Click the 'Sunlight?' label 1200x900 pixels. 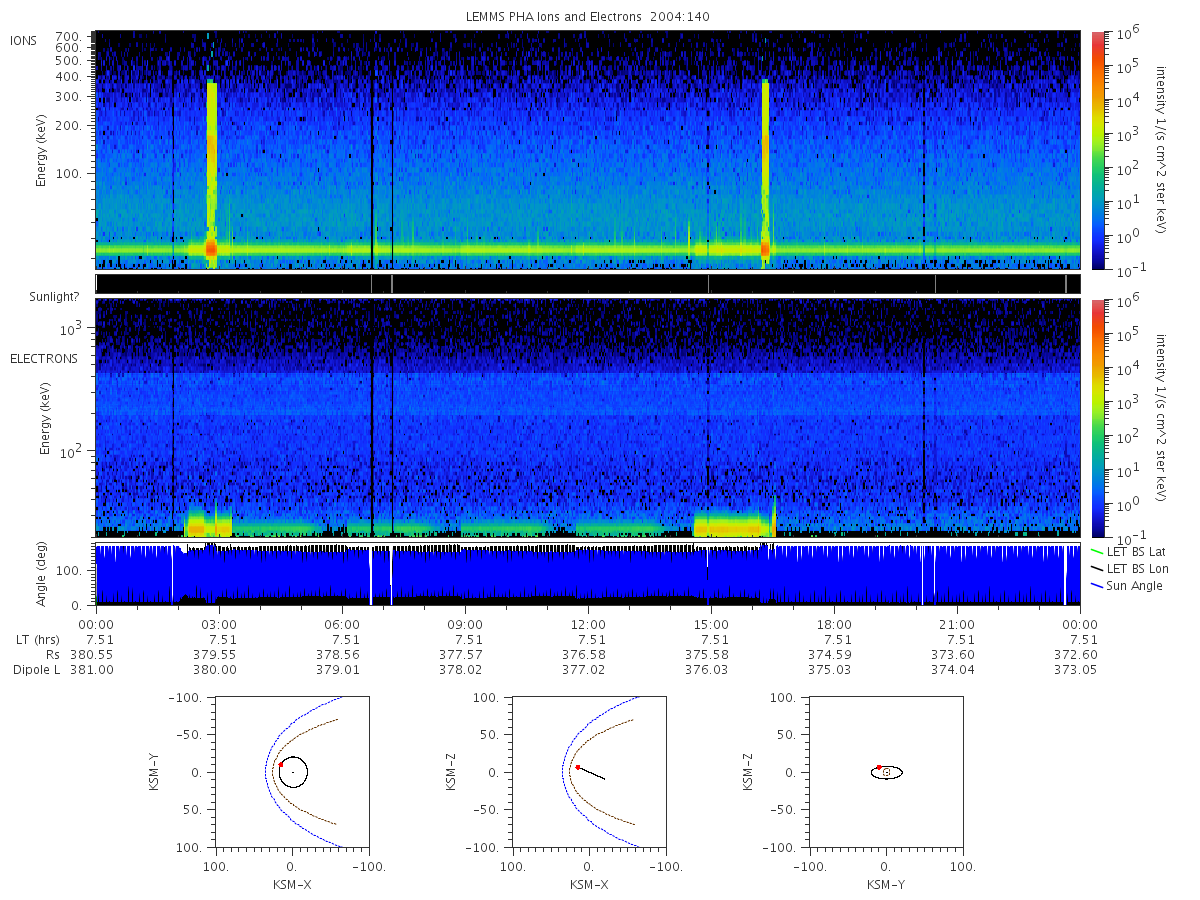54,297
